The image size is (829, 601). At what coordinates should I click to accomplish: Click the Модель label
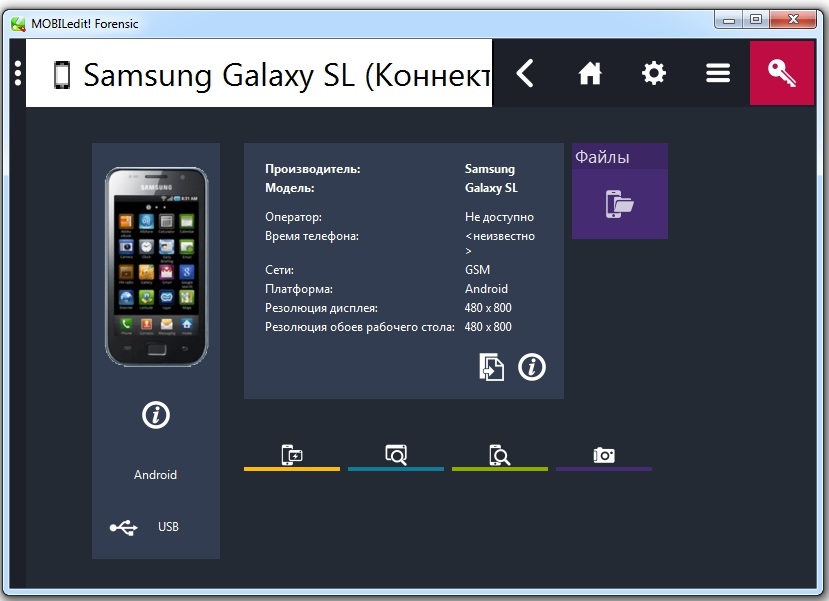(x=290, y=188)
